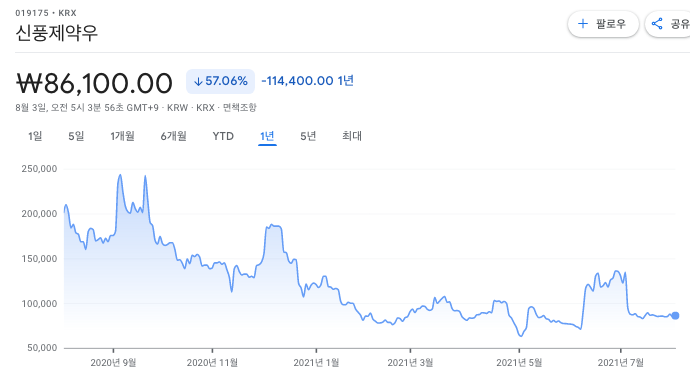Click the 2021년 3월 axis label

(410, 363)
